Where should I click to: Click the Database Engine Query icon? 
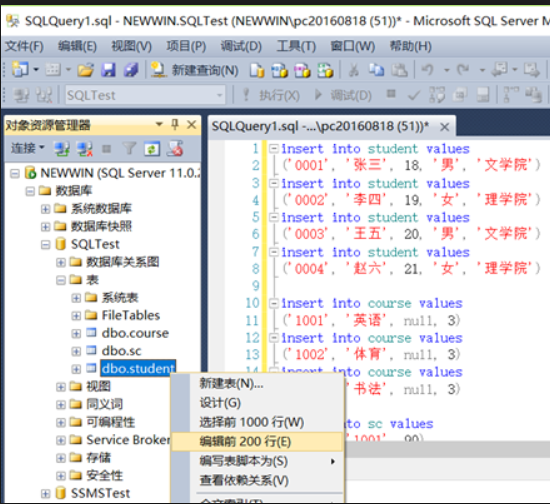pyautogui.click(x=257, y=70)
